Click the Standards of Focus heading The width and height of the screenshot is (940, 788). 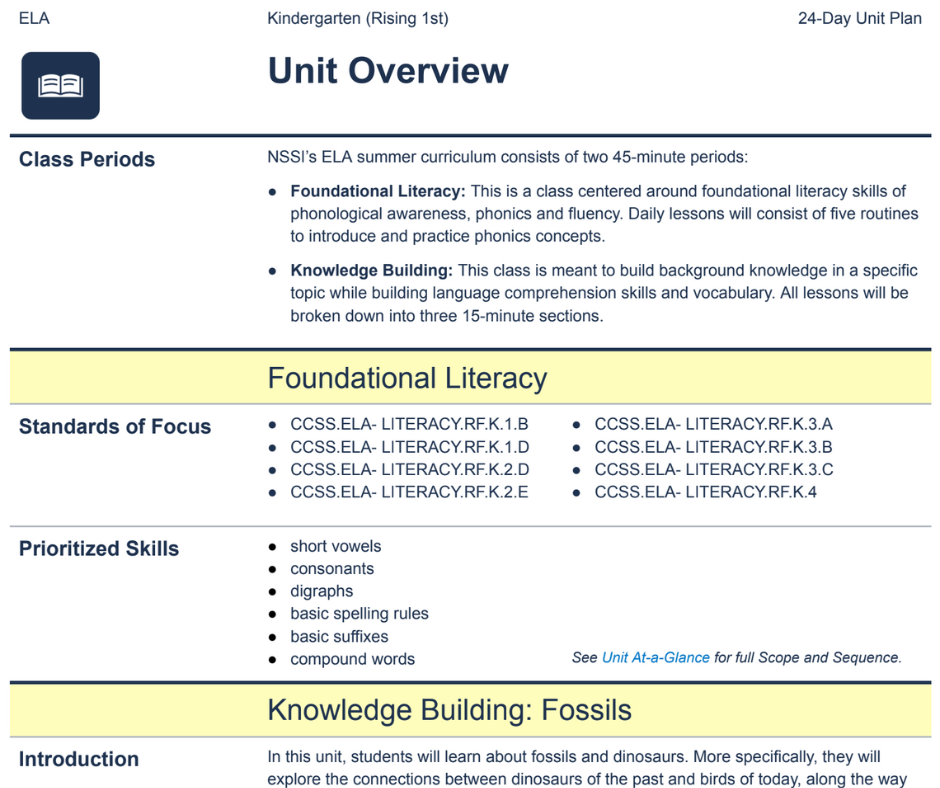tap(100, 426)
